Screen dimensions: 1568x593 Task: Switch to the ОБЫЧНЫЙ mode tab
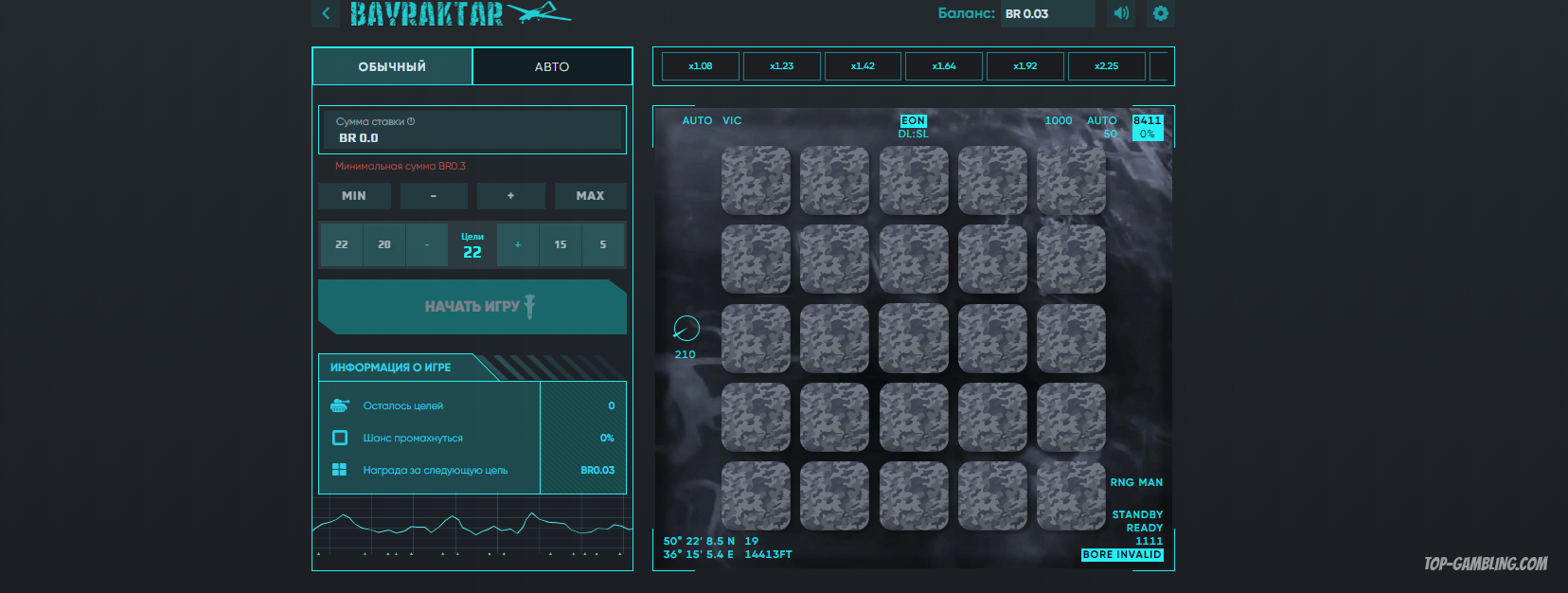[392, 66]
